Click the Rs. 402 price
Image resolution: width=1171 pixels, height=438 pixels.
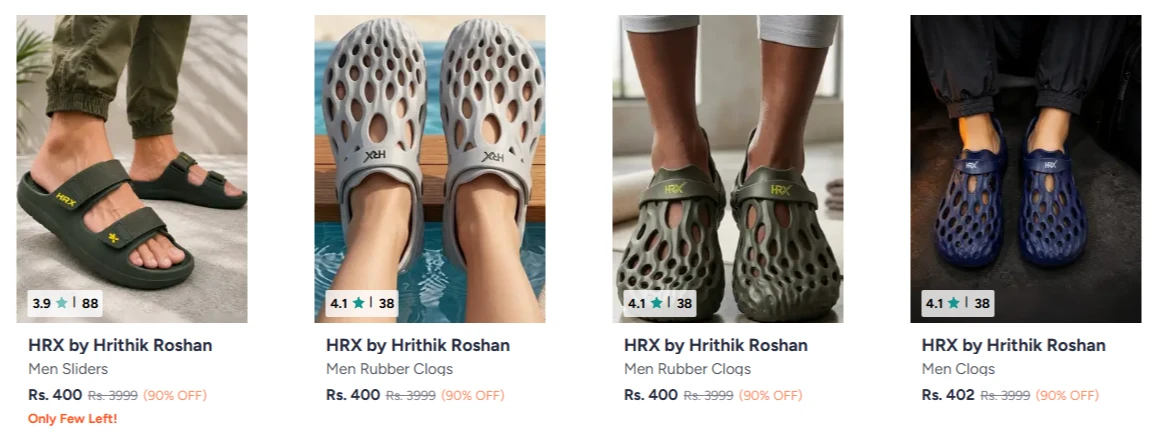click(x=948, y=395)
